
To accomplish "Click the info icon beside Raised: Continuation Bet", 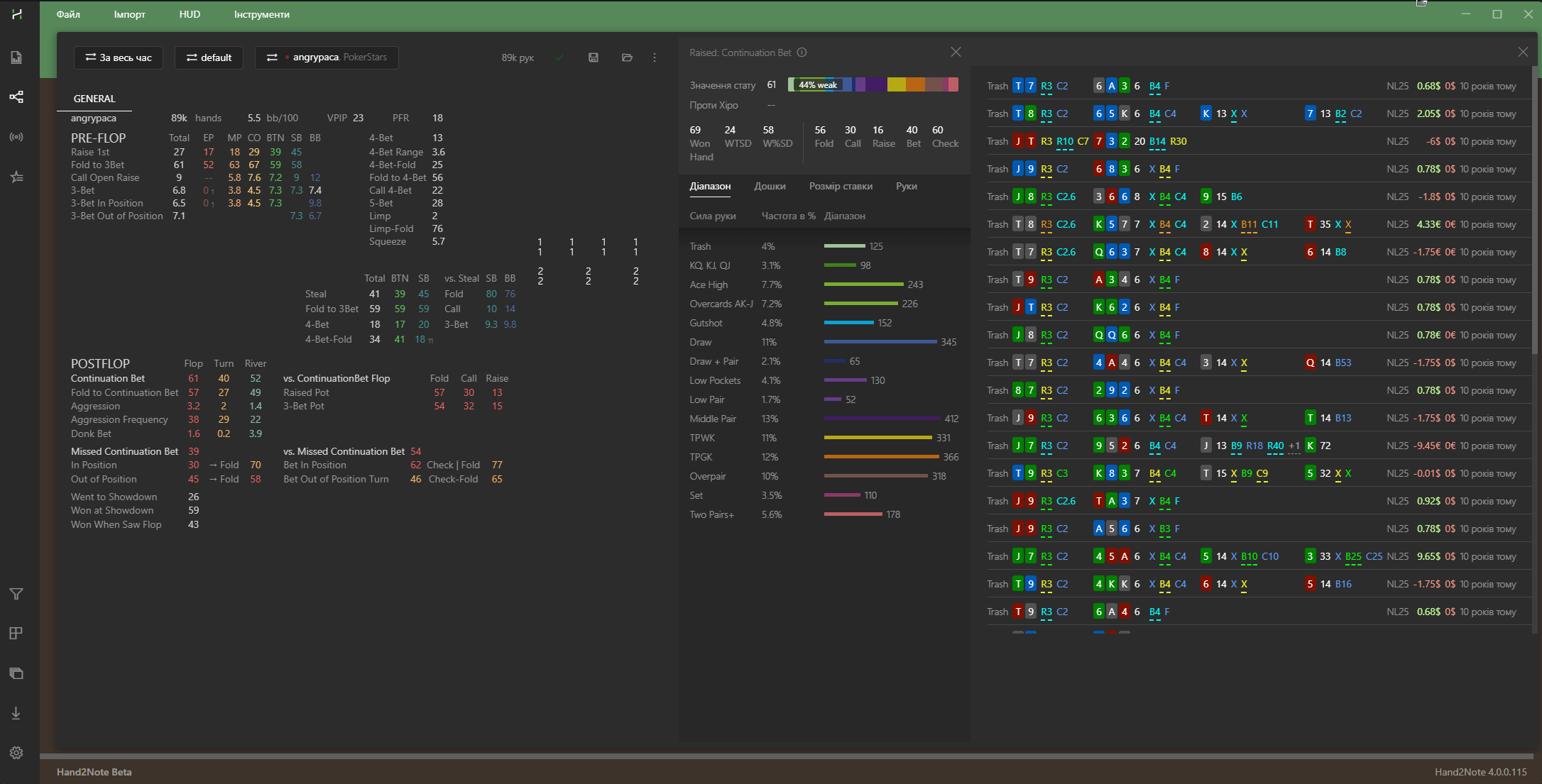I will 802,53.
